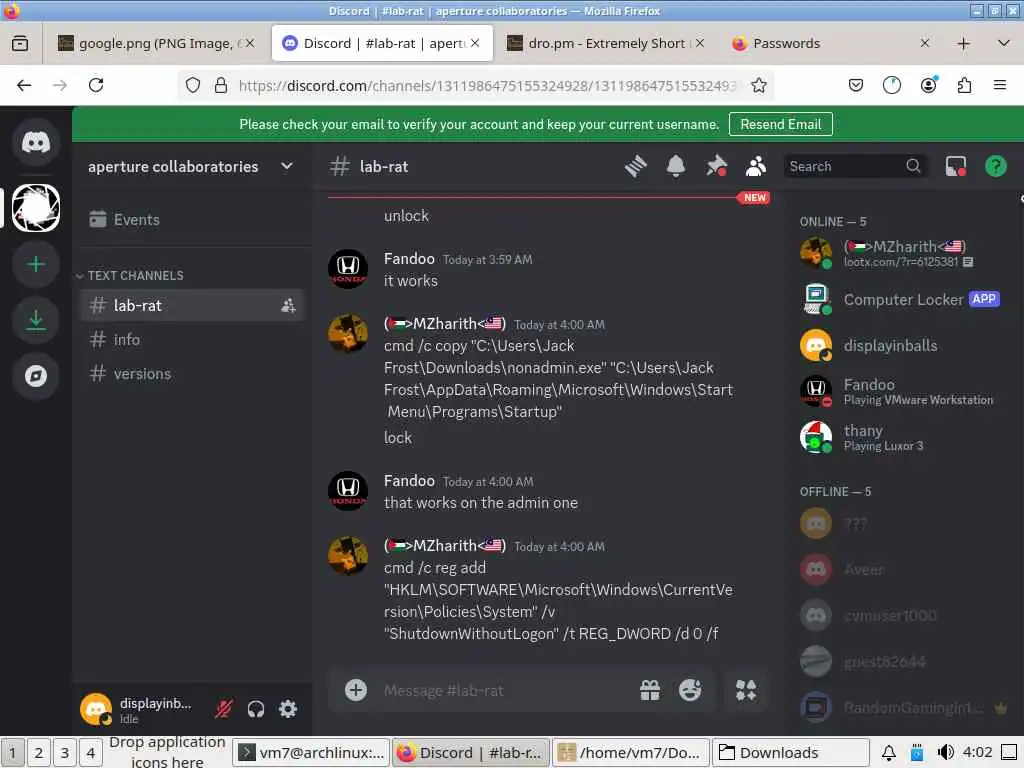
Task: Close the Discord tab
Action: [475, 43]
